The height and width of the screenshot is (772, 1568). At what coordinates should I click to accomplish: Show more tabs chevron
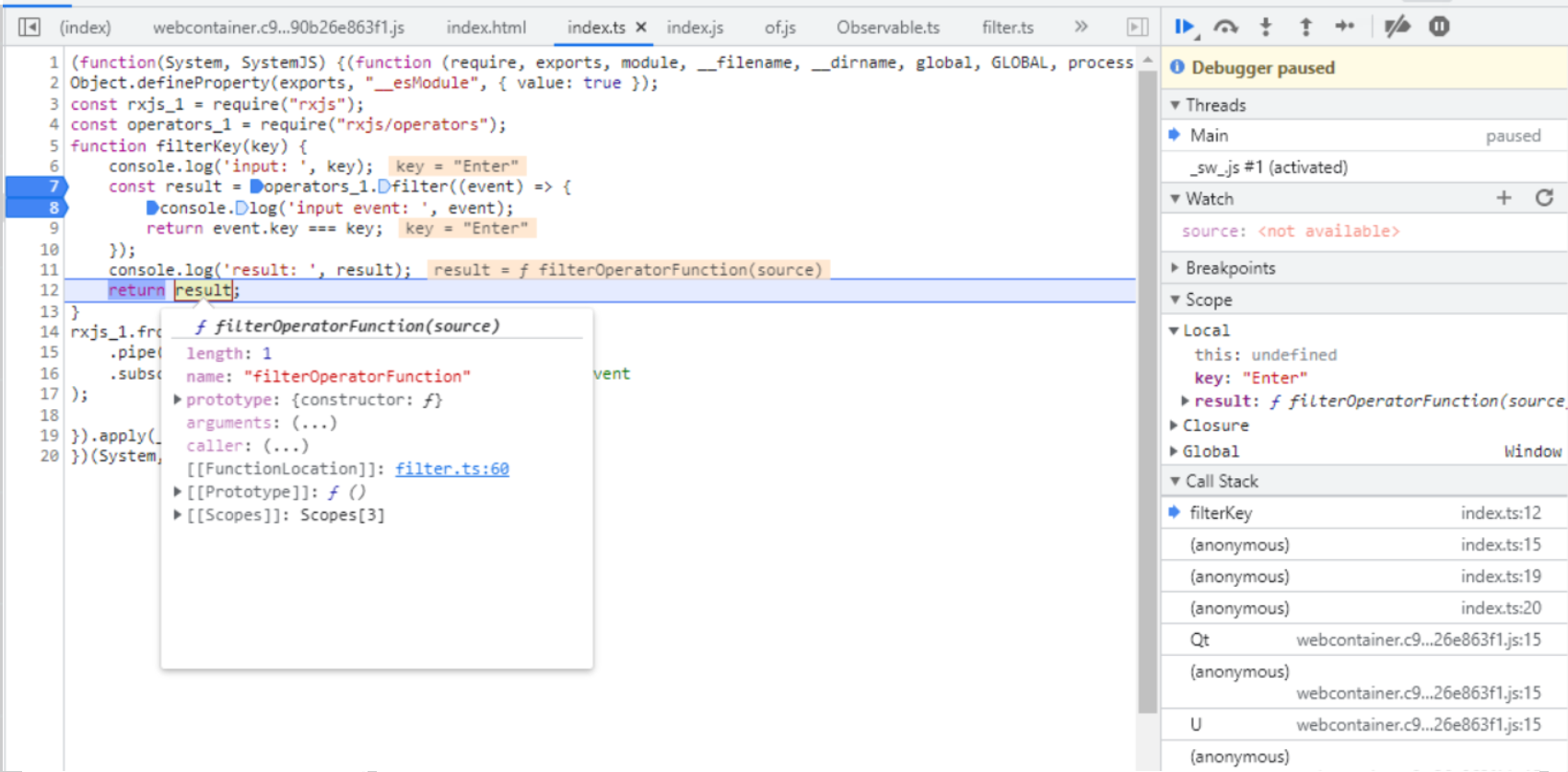click(1081, 27)
